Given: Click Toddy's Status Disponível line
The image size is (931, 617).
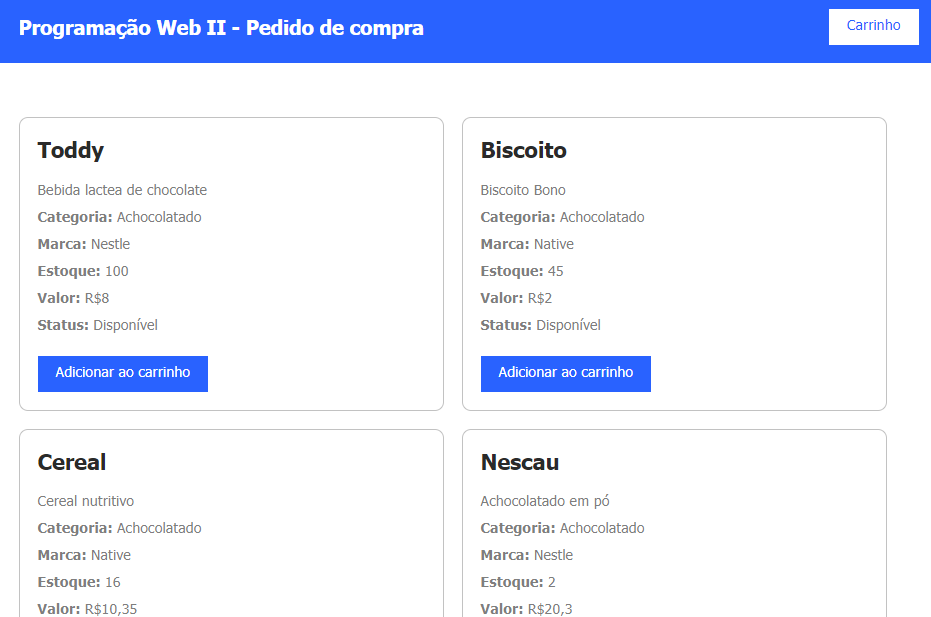Looking at the screenshot, I should 98,325.
